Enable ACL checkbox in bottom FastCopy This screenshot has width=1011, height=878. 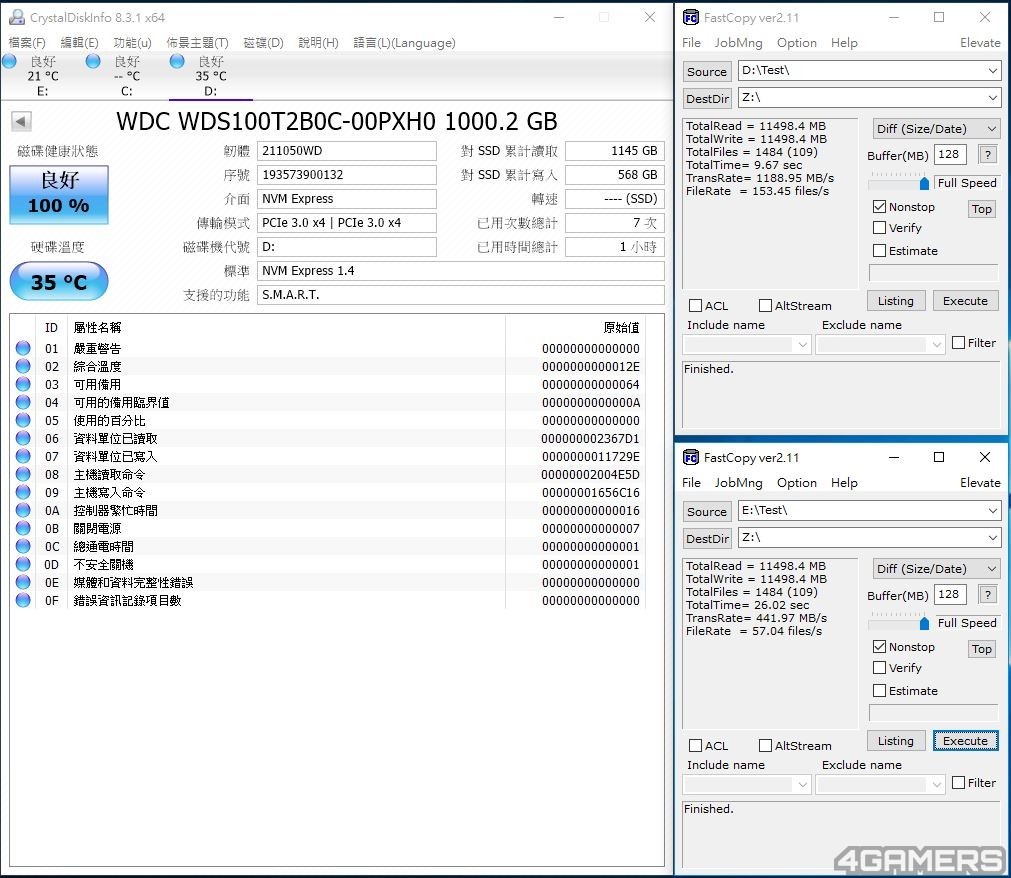(695, 745)
